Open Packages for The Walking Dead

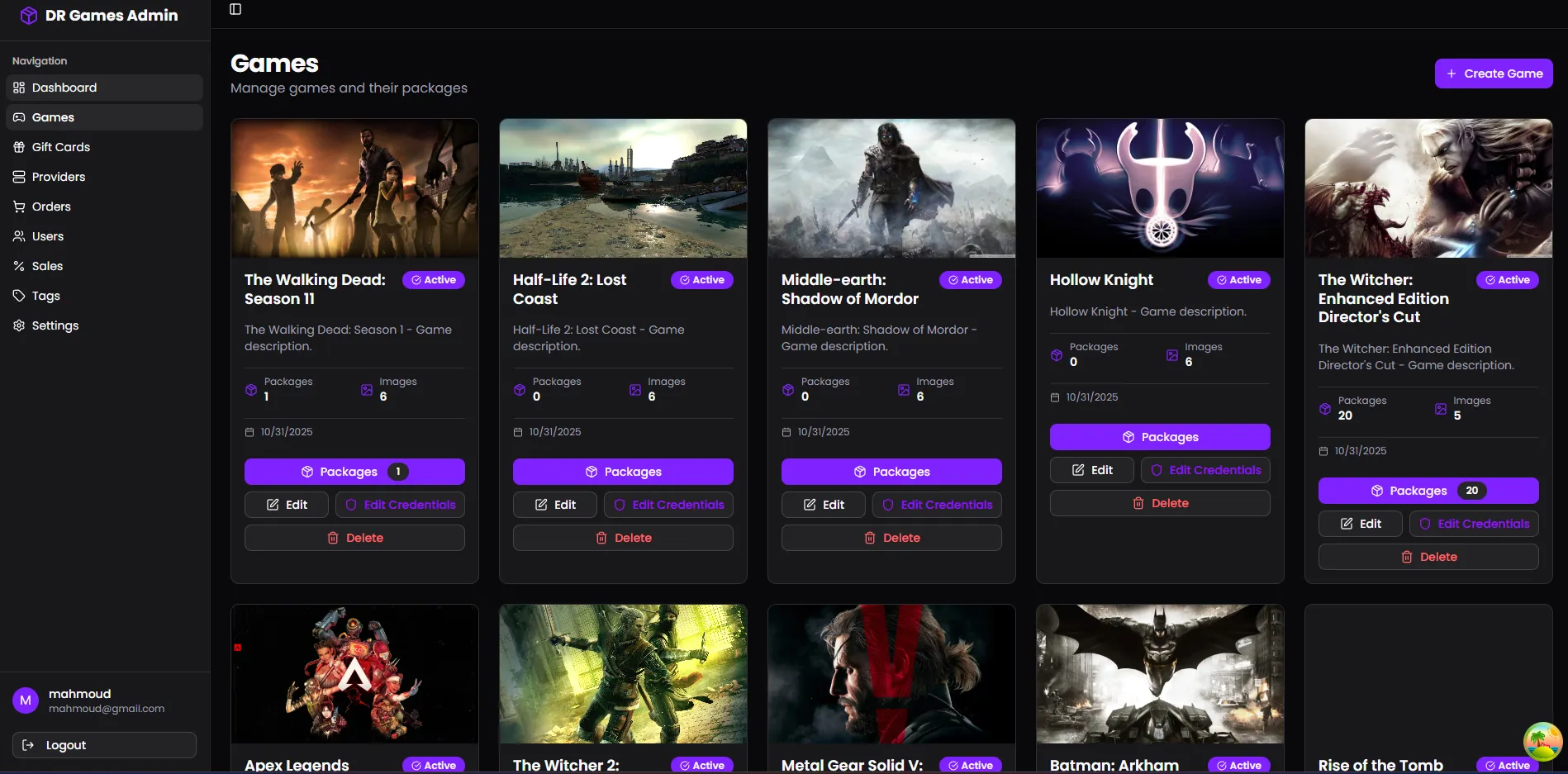tap(354, 472)
